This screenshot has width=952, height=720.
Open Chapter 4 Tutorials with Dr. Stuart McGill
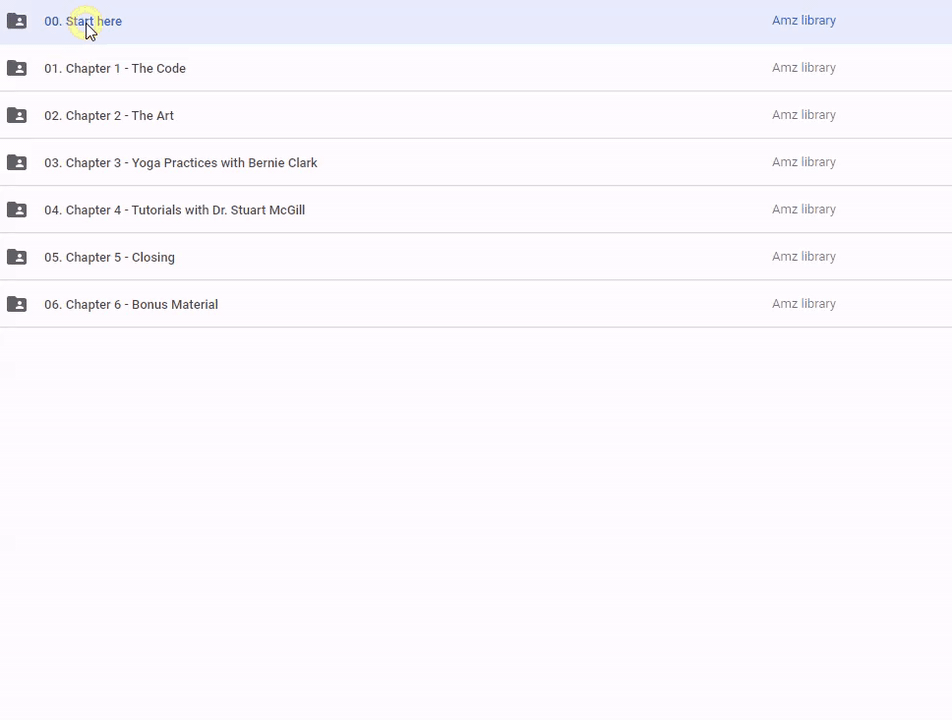pos(175,210)
